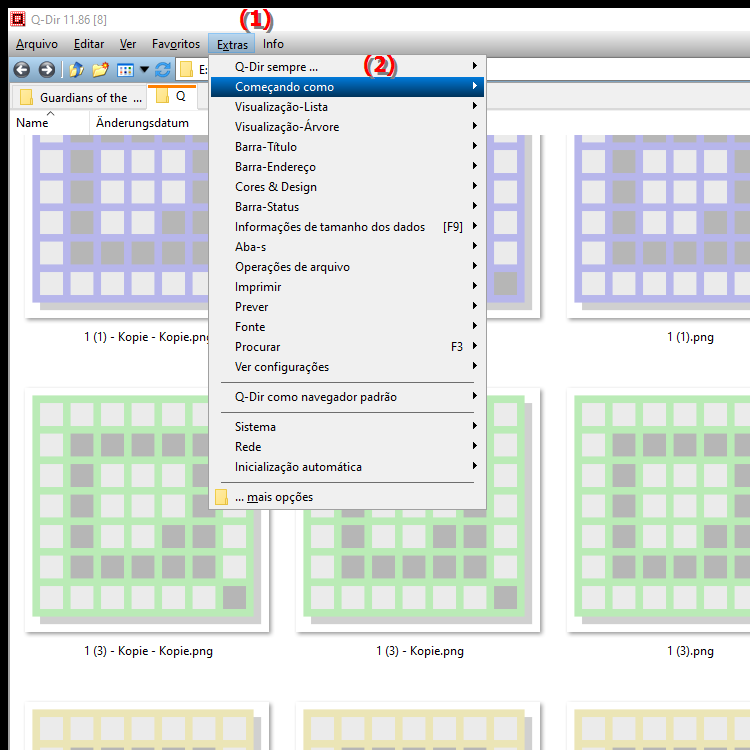This screenshot has height=750, width=750.
Task: Expand the Q-Dir sempre submenu
Action: (x=347, y=67)
